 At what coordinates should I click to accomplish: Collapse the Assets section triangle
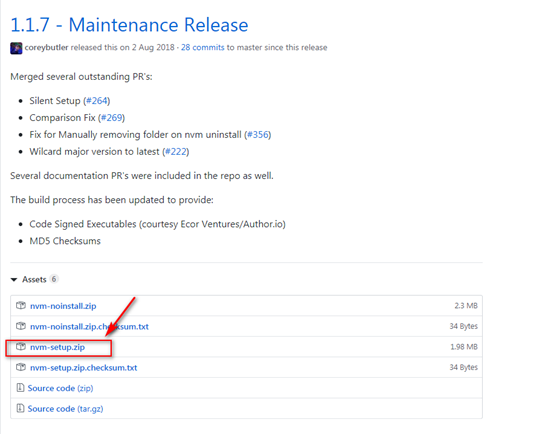[14, 280]
